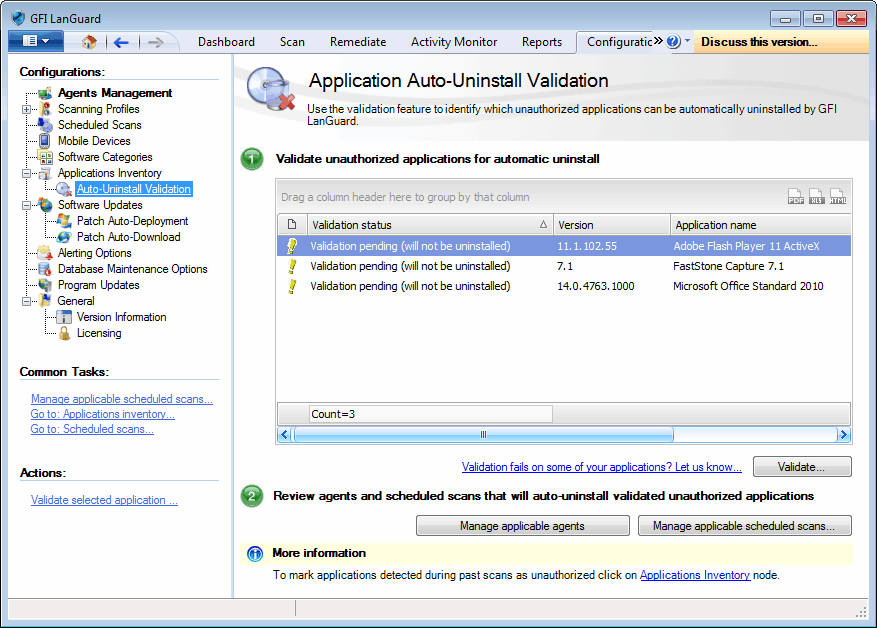
Task: Click the Home icon in toolbar
Action: (x=89, y=42)
